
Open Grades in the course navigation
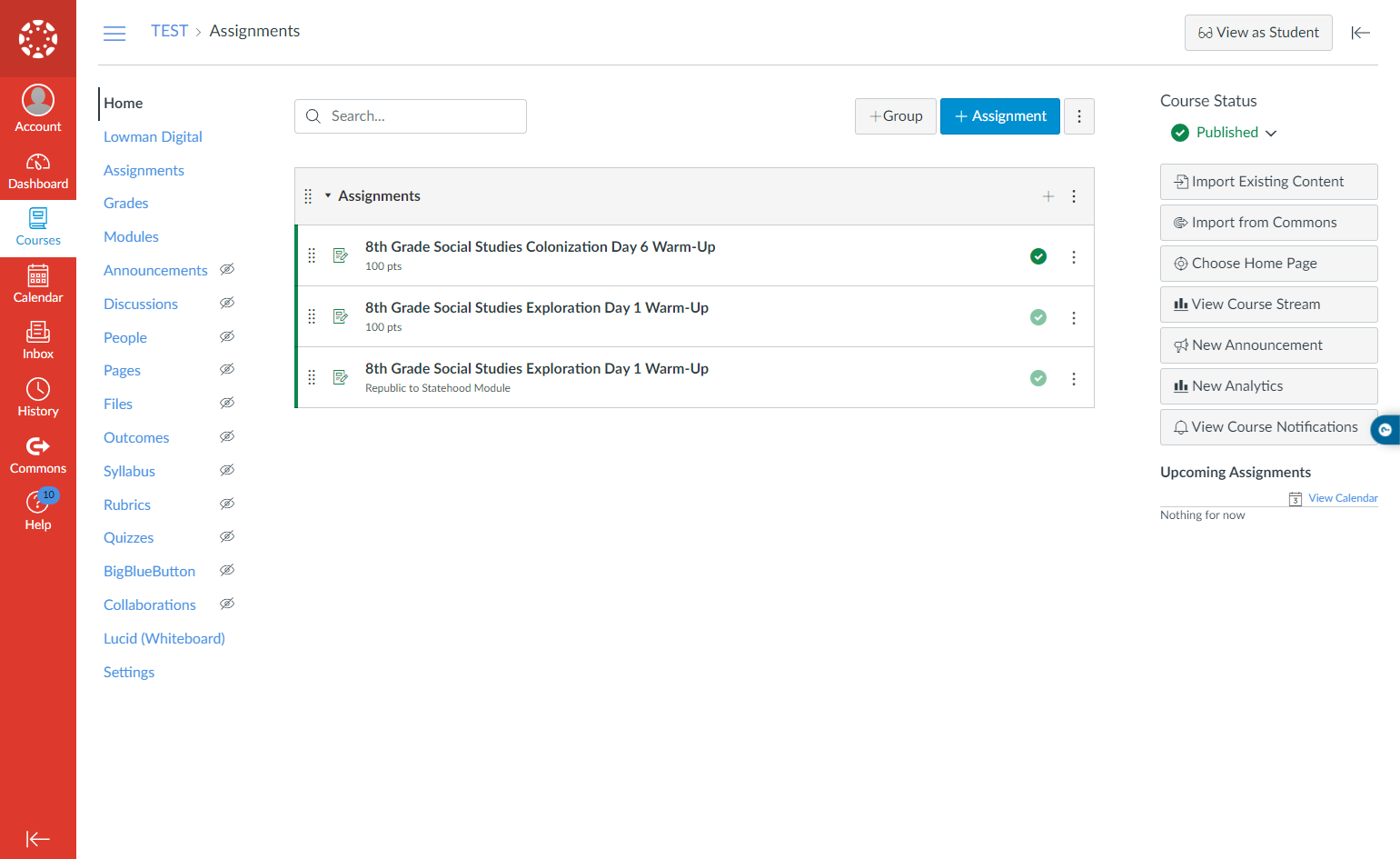pyautogui.click(x=125, y=204)
